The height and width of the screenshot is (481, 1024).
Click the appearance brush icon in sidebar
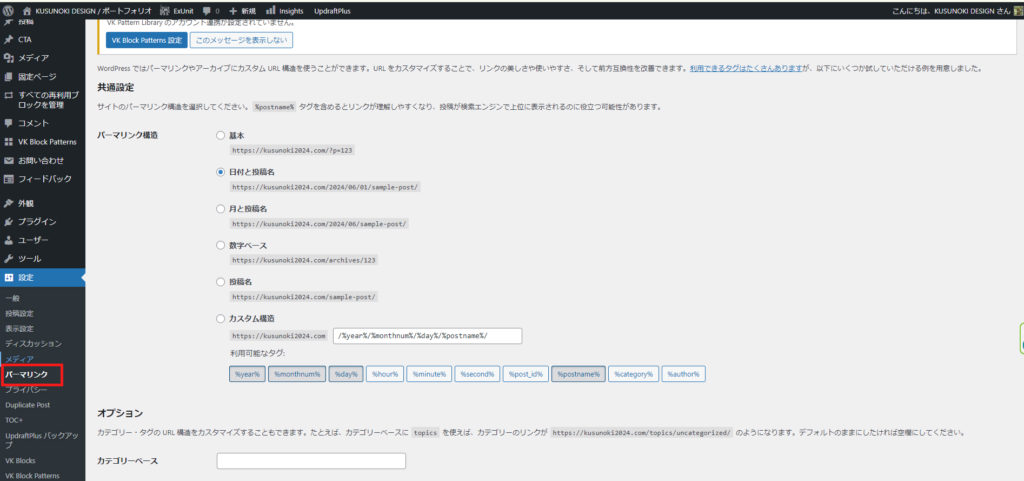(x=9, y=203)
